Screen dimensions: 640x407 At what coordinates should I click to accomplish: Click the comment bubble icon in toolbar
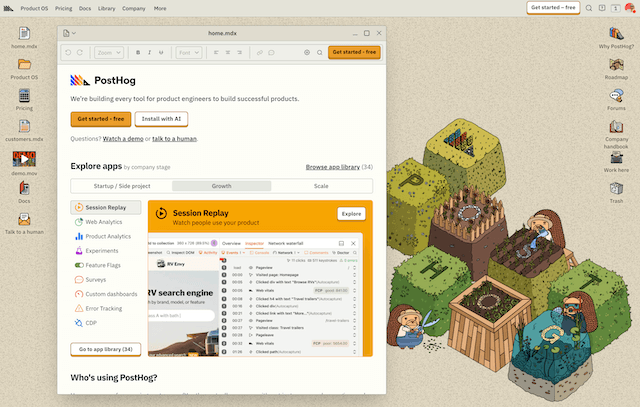(271, 52)
